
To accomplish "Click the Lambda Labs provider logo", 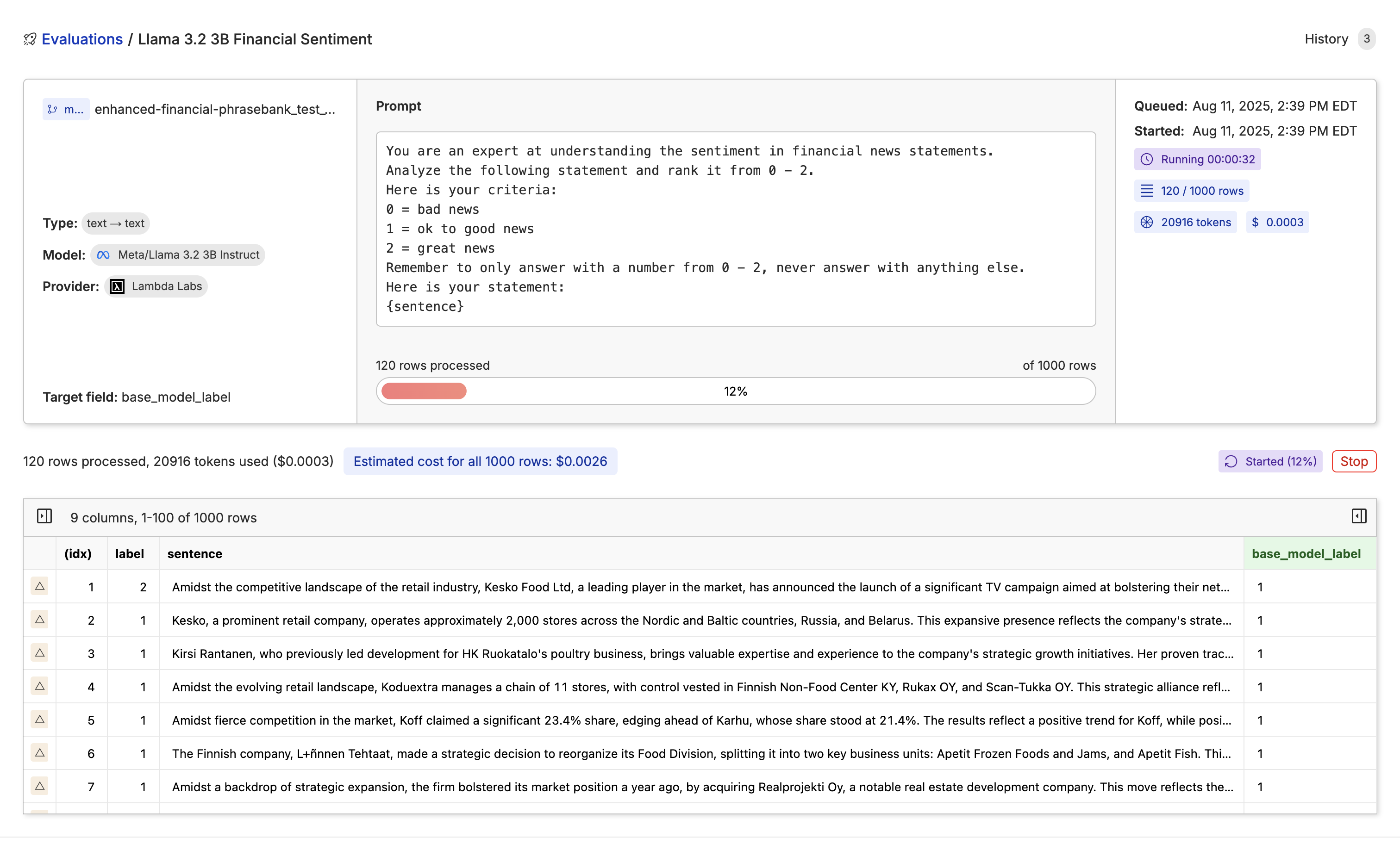I will pyautogui.click(x=117, y=286).
